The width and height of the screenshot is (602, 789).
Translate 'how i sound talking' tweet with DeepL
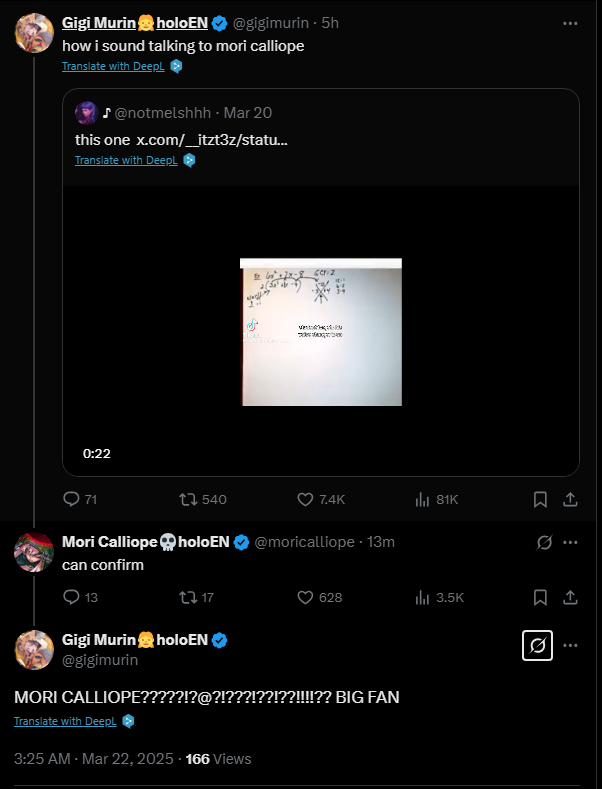click(113, 66)
